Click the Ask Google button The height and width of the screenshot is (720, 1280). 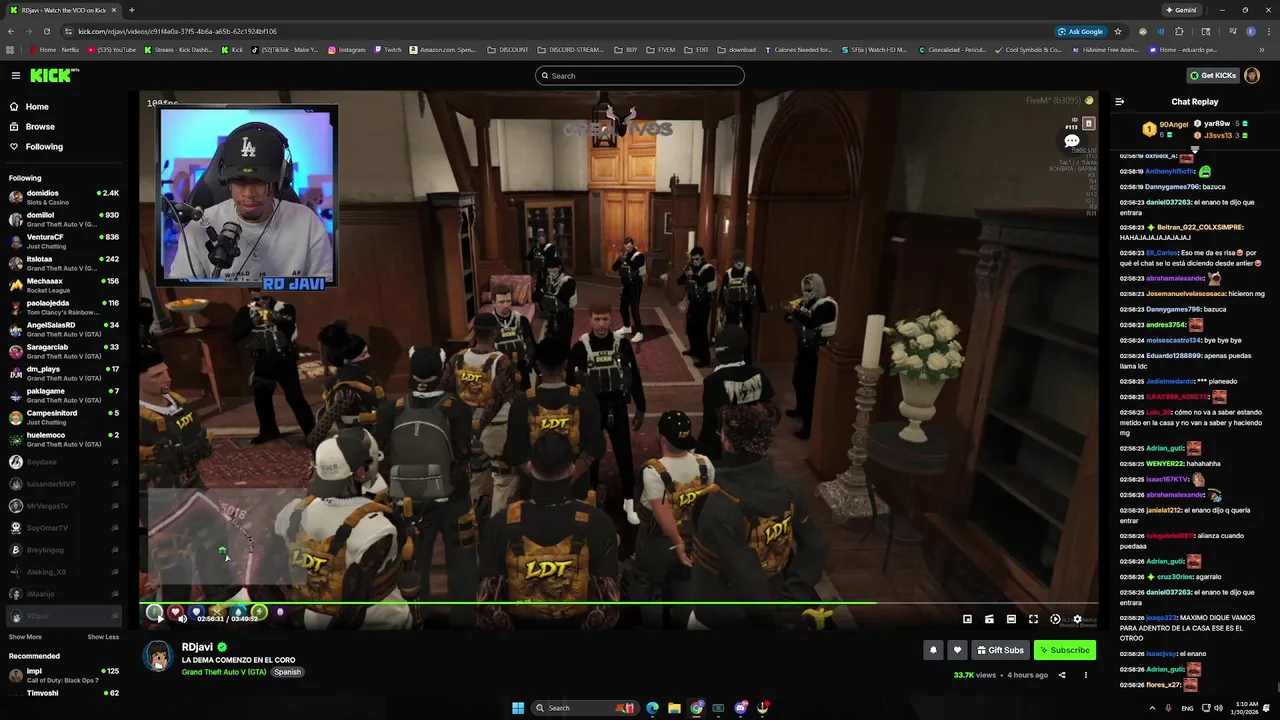pos(1081,31)
